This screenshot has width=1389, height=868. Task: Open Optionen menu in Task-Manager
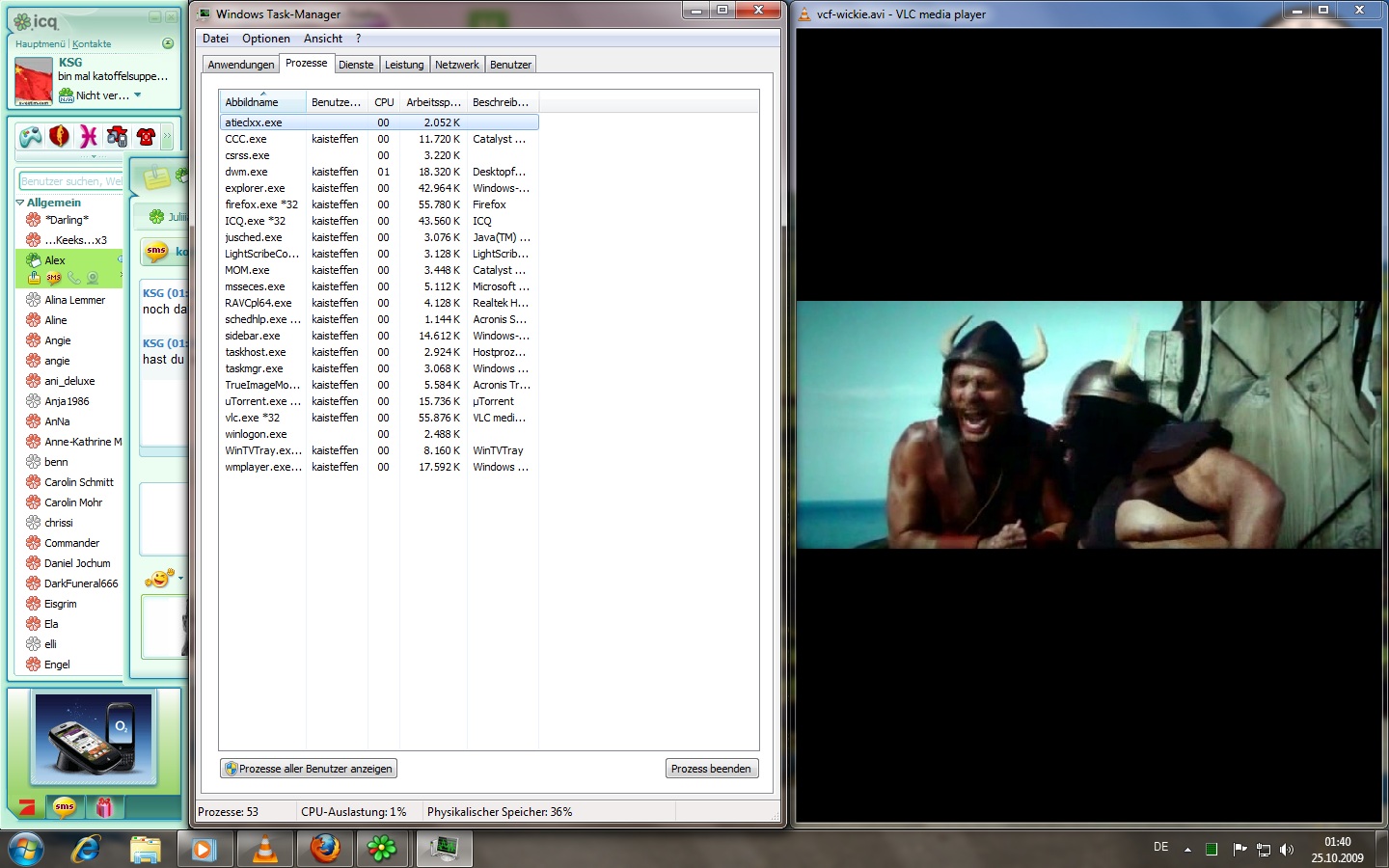[x=266, y=39]
